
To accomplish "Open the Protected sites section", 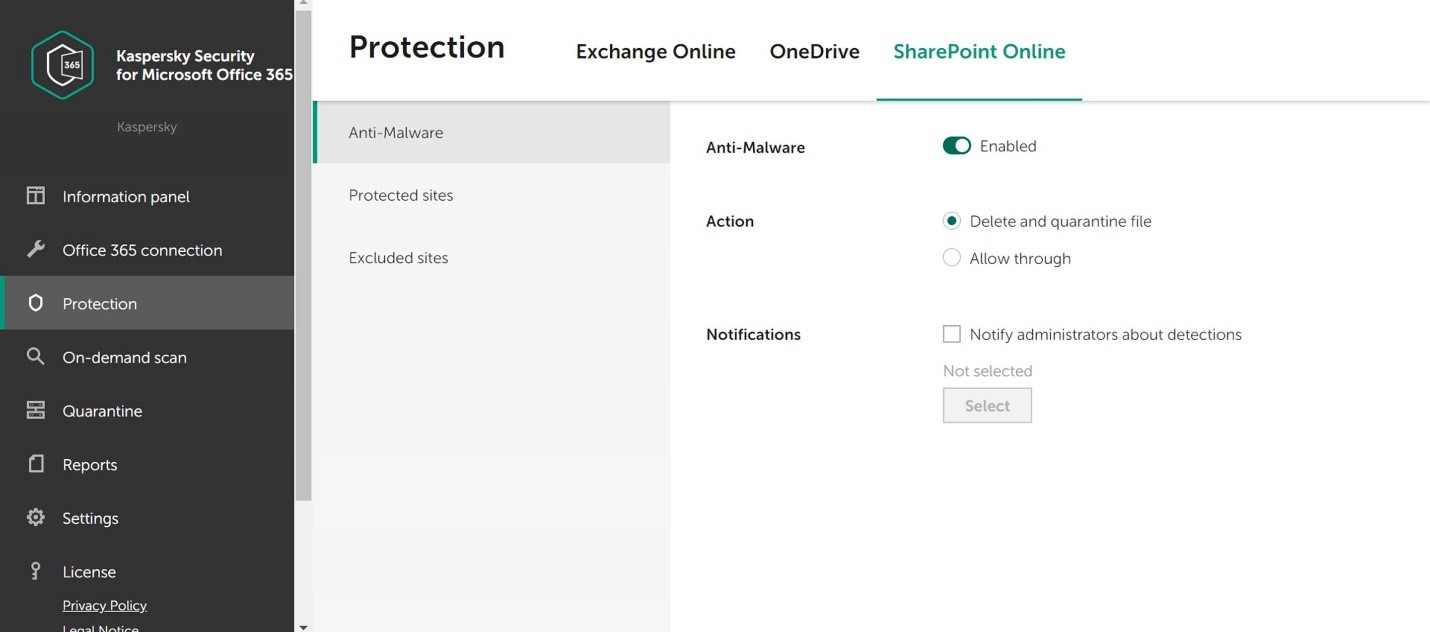I will 491,195.
